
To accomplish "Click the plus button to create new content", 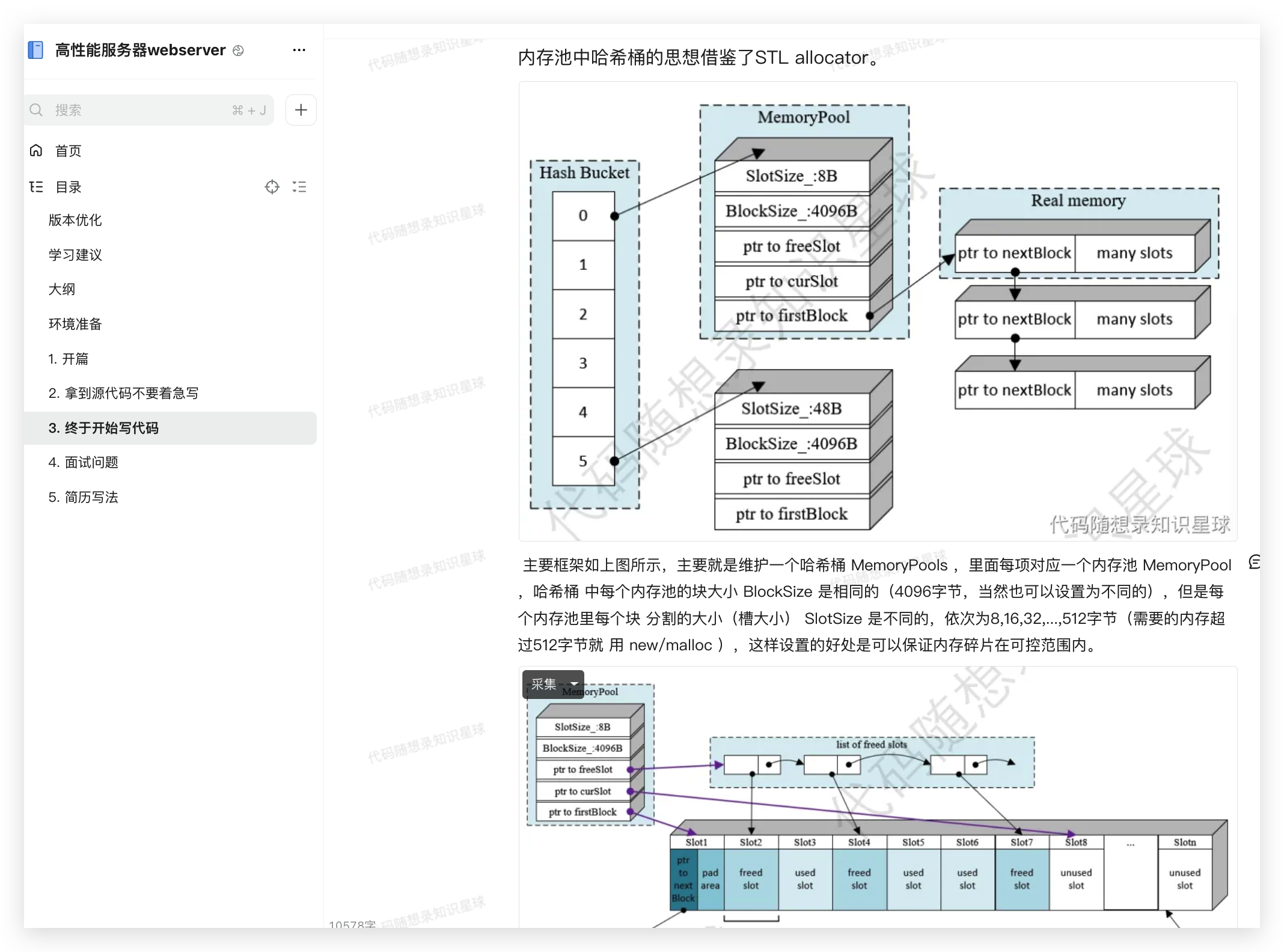I will 301,109.
